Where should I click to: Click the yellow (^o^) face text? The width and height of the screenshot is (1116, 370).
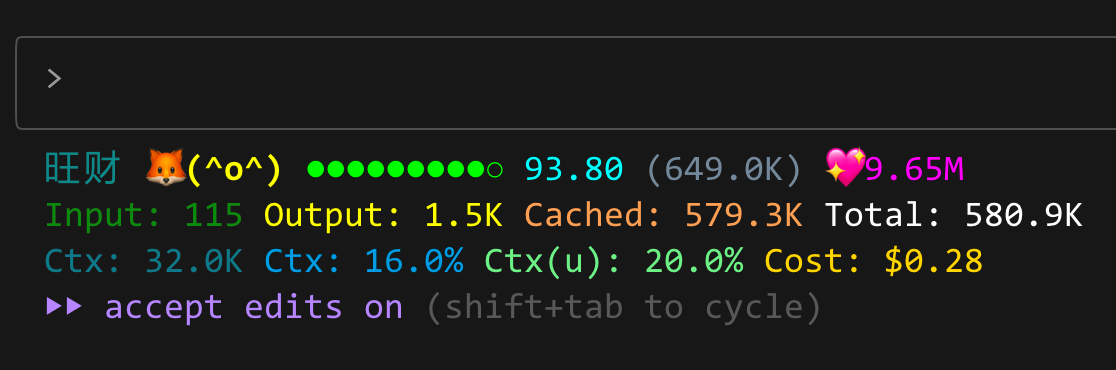click(x=234, y=169)
